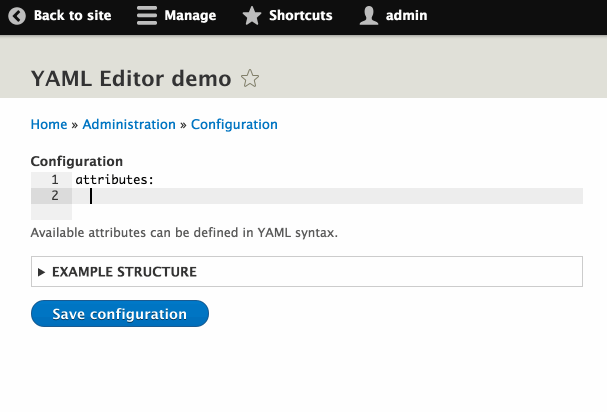Select line number 1 in the gutter
607x412 pixels.
55,180
